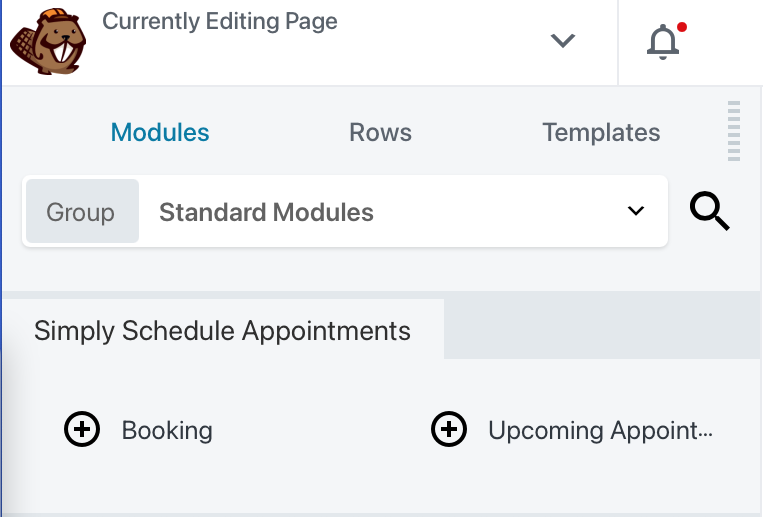Open the Standard Modules group dropdown
This screenshot has width=763, height=517.
[345, 211]
